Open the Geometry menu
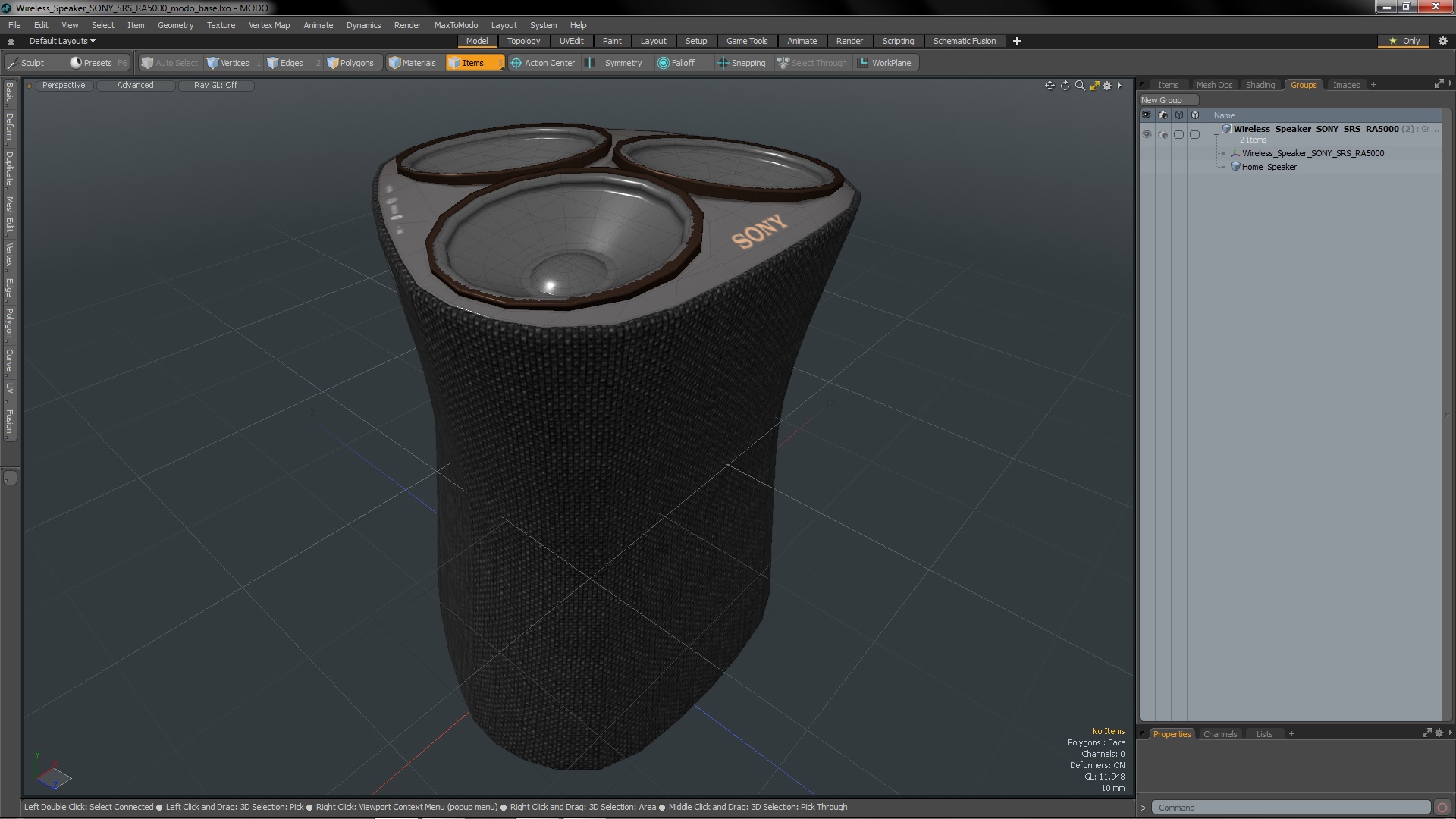 point(175,25)
